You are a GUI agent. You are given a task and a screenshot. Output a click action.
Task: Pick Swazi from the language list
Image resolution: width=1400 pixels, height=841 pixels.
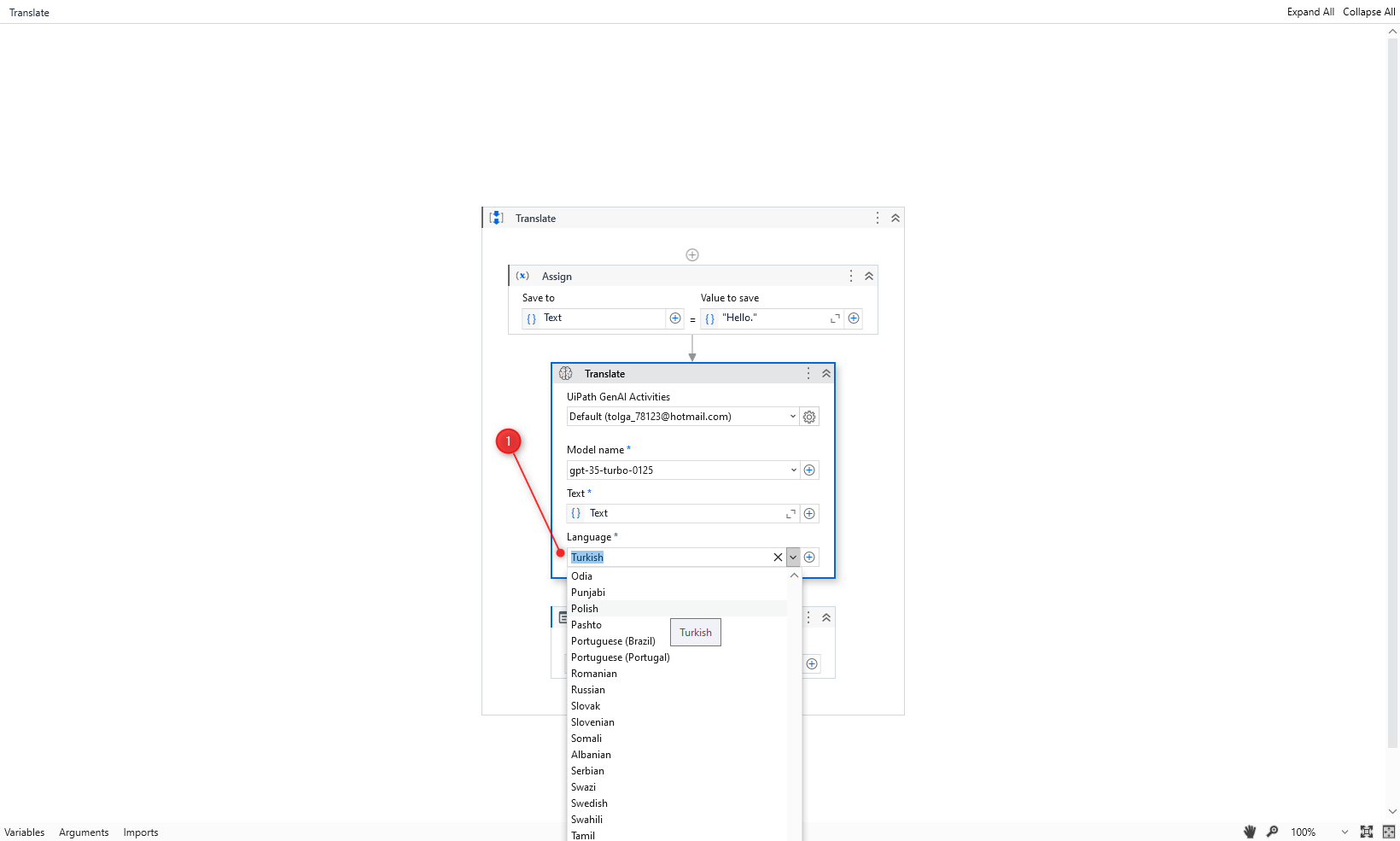tap(677, 787)
